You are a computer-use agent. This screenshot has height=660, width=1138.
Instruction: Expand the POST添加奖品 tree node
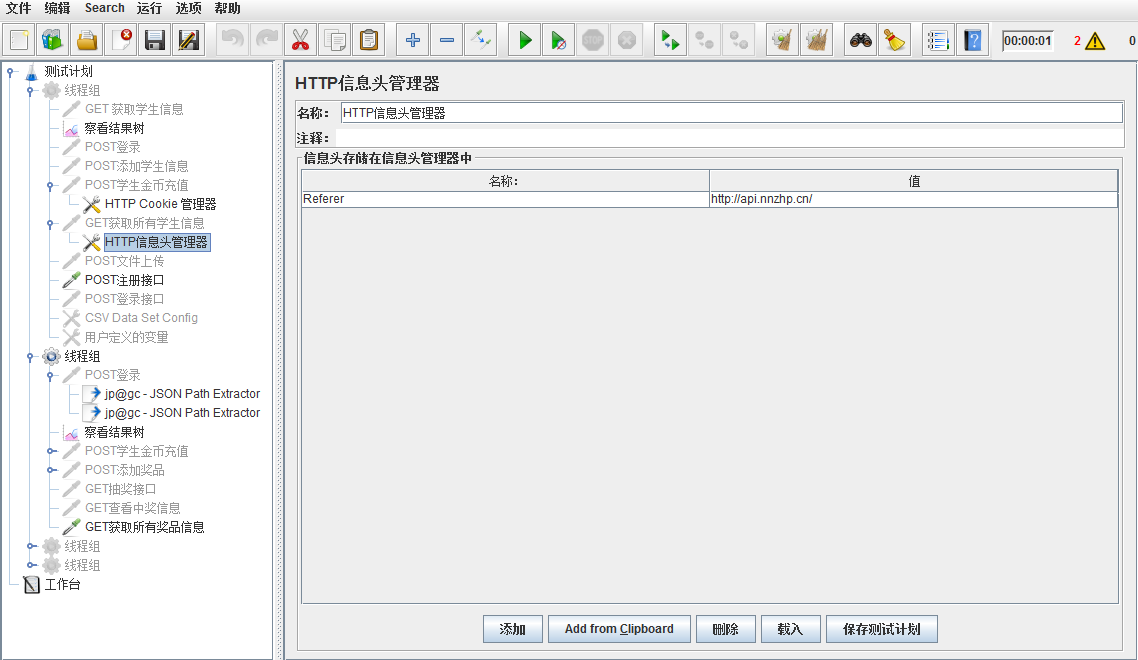click(x=51, y=470)
